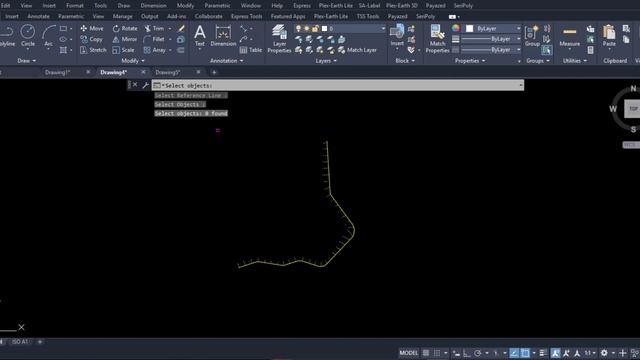Expand the Block panel

[405, 61]
